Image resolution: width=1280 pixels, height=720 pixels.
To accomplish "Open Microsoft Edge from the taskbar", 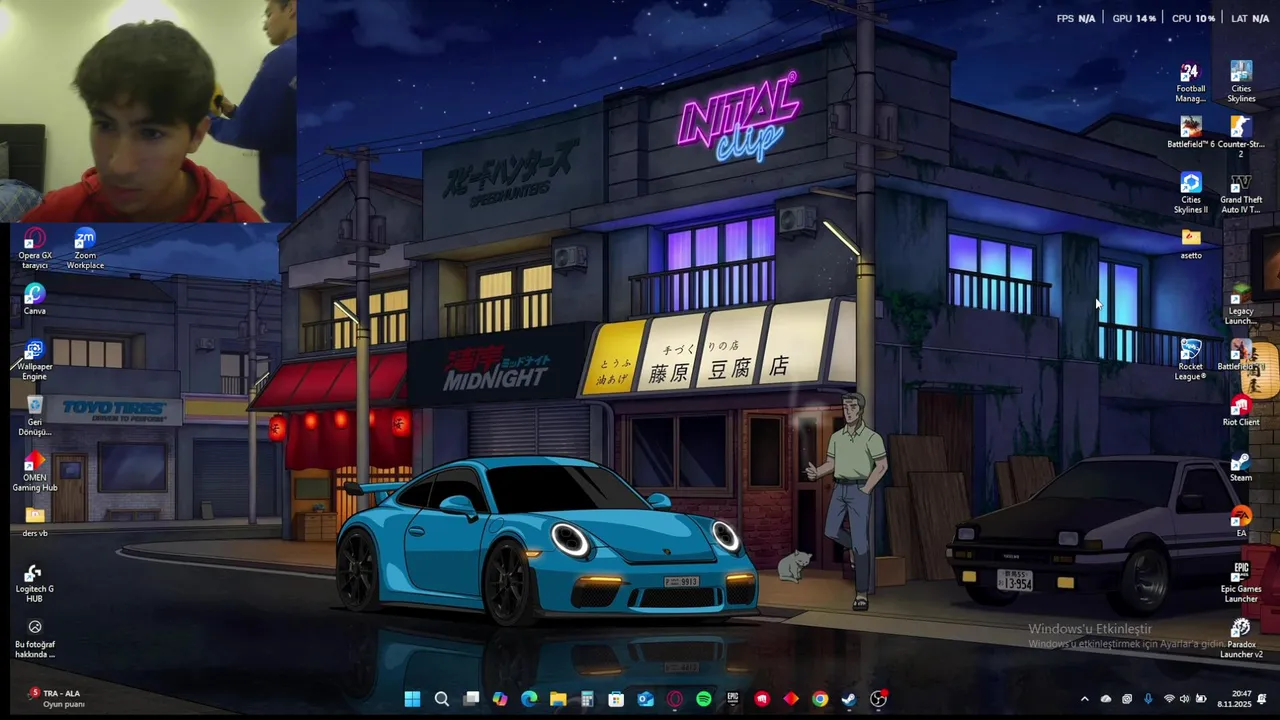I will click(529, 699).
